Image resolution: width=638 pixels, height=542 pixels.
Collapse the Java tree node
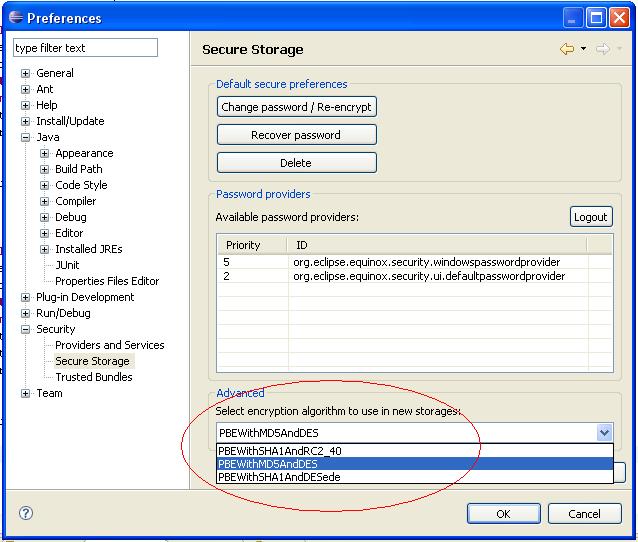coord(26,137)
